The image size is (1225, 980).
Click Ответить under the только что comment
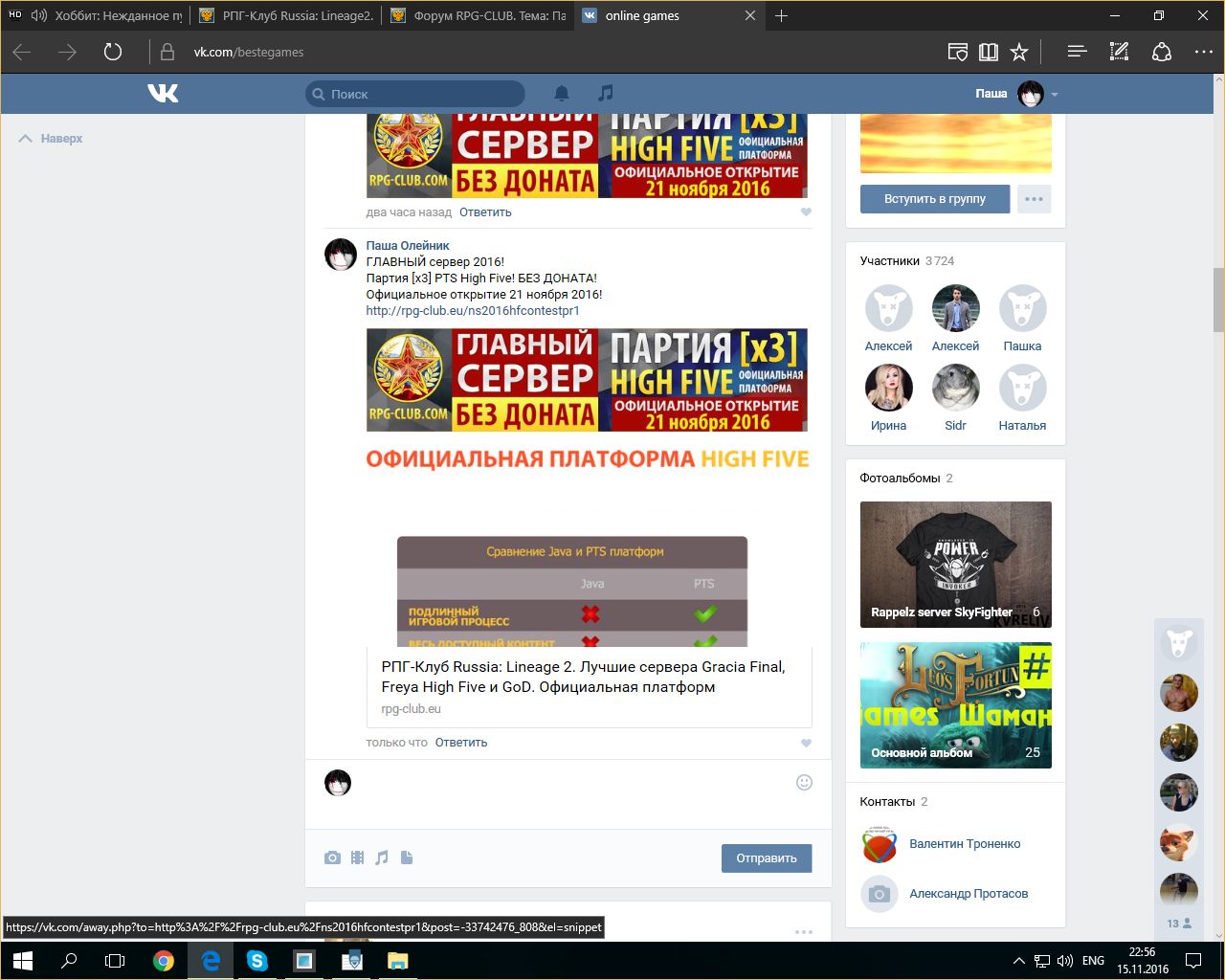[x=461, y=743]
